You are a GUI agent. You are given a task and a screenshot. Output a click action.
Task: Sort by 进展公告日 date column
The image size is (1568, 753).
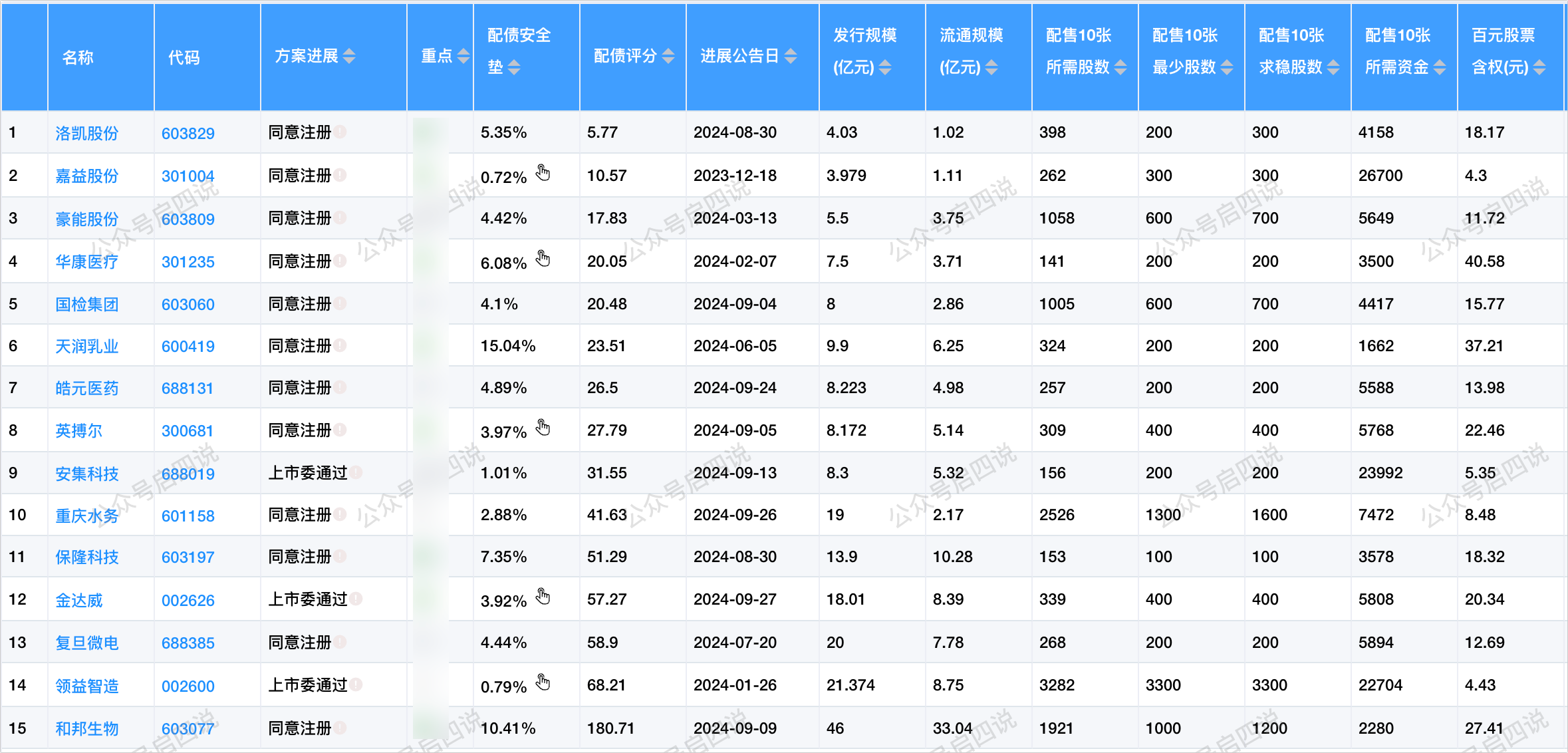click(x=791, y=57)
